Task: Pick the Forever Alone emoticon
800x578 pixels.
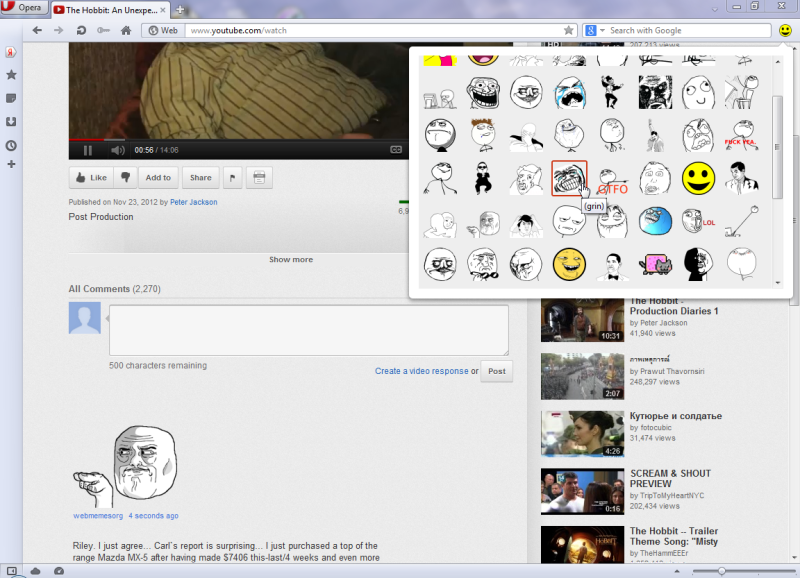Action: click(569, 135)
